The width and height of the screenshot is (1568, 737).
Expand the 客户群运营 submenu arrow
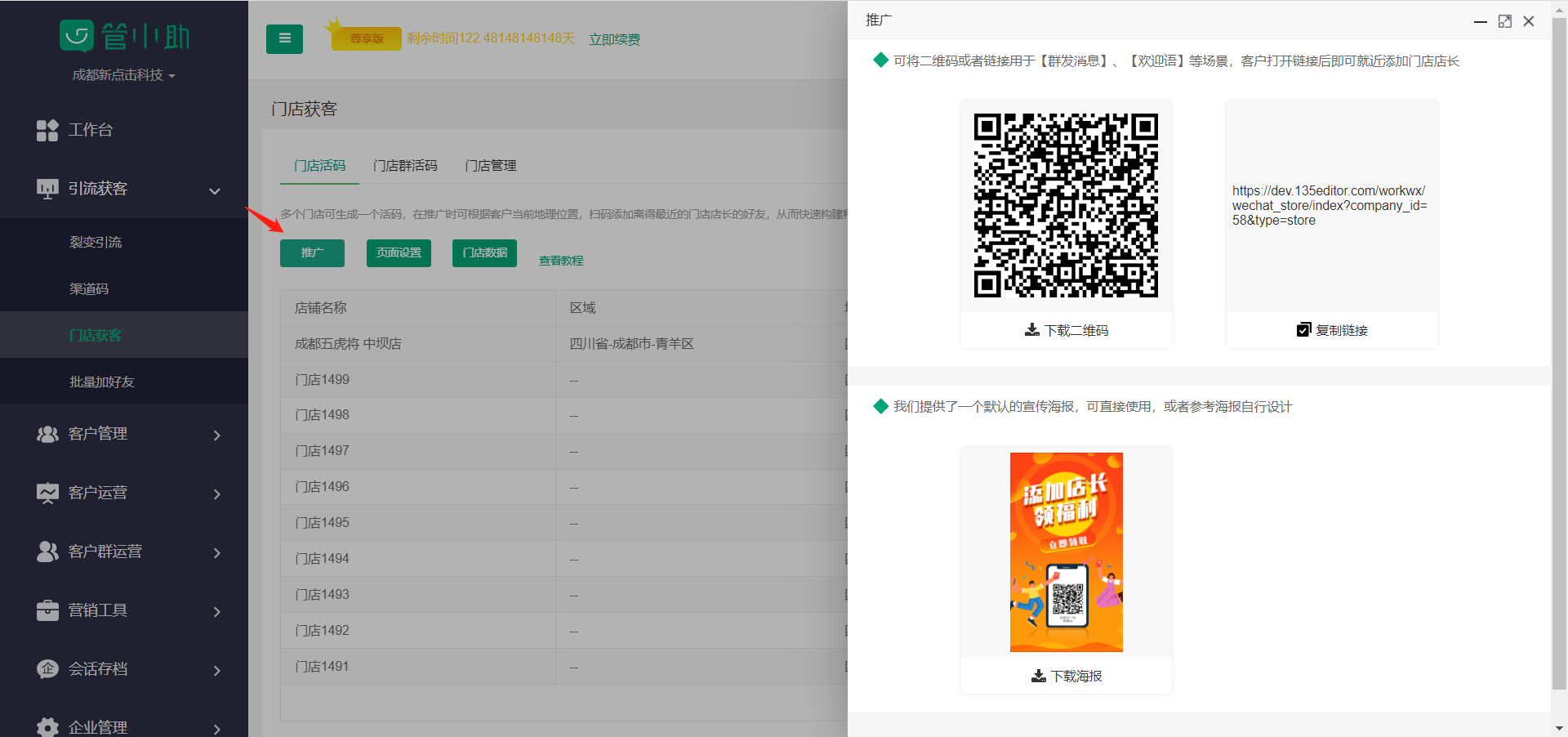[x=216, y=553]
